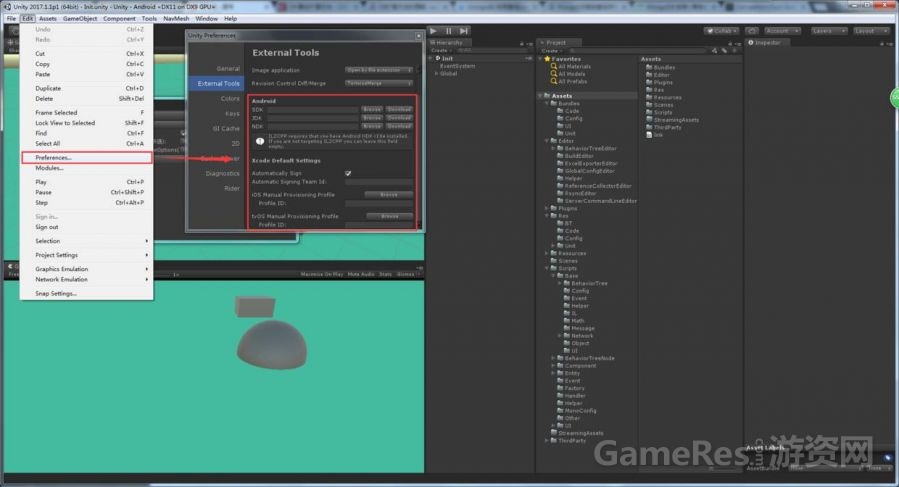Click the Plugins folder icon in right Assets list

coord(649,82)
